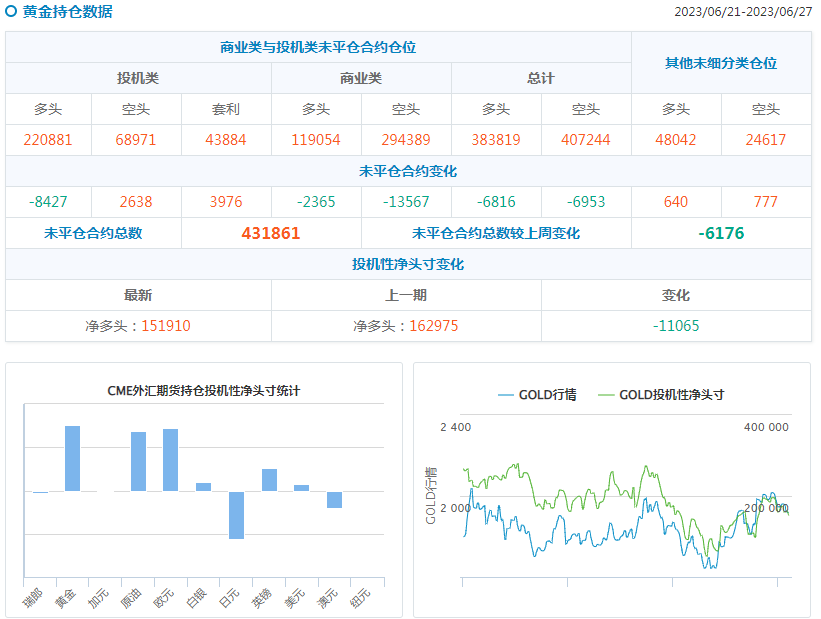Select the 商业类 column header
Image resolution: width=821 pixels, height=619 pixels.
[x=361, y=78]
